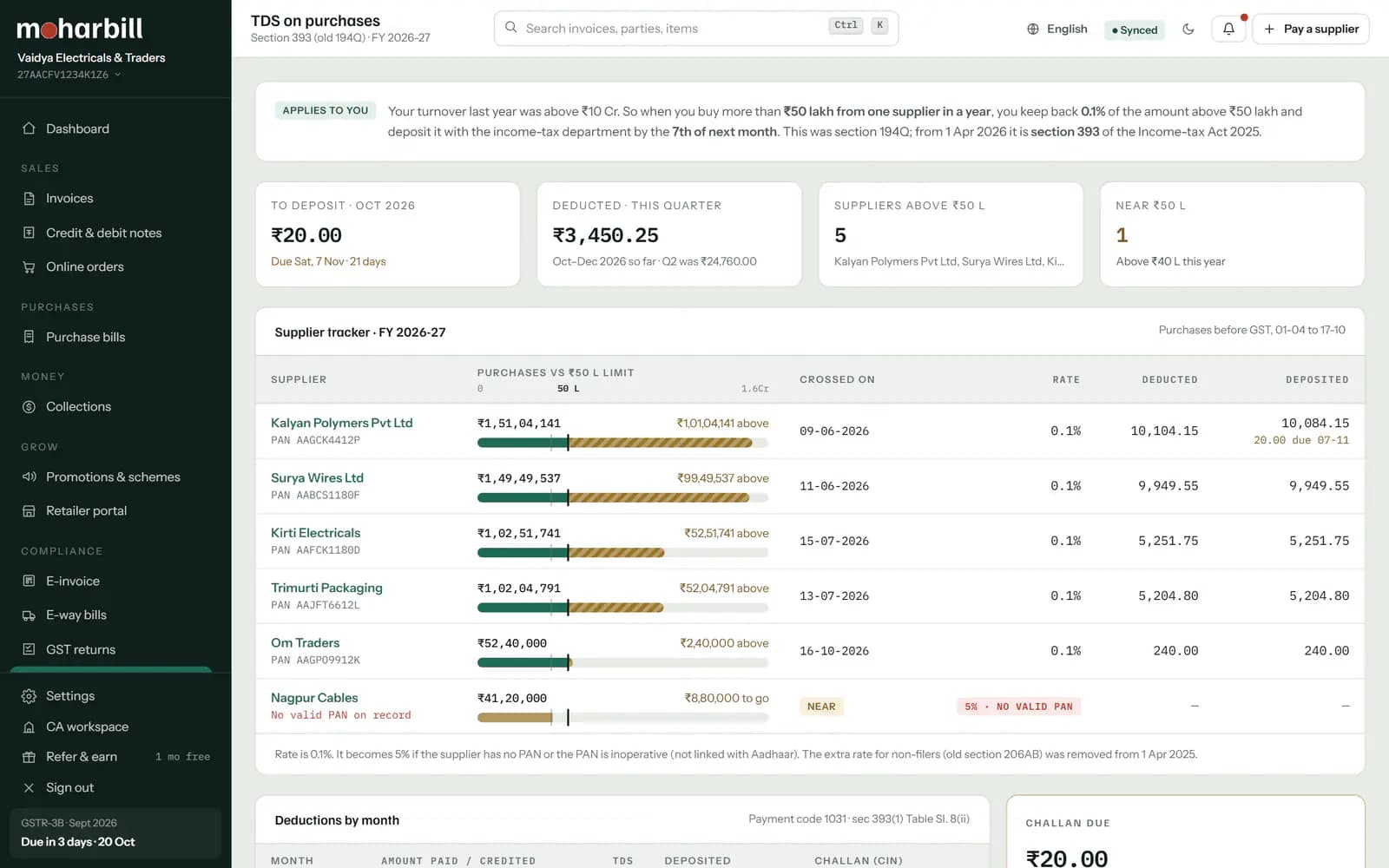This screenshot has height=868, width=1389.
Task: Click the Synced status badge
Action: pyautogui.click(x=1135, y=30)
